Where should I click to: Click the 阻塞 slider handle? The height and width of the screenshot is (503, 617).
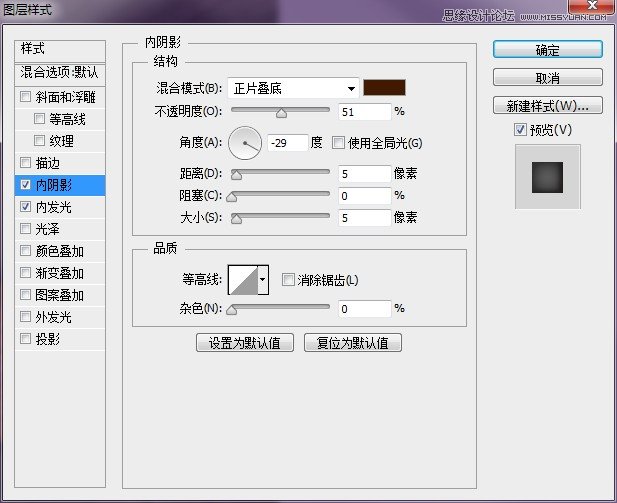click(231, 197)
